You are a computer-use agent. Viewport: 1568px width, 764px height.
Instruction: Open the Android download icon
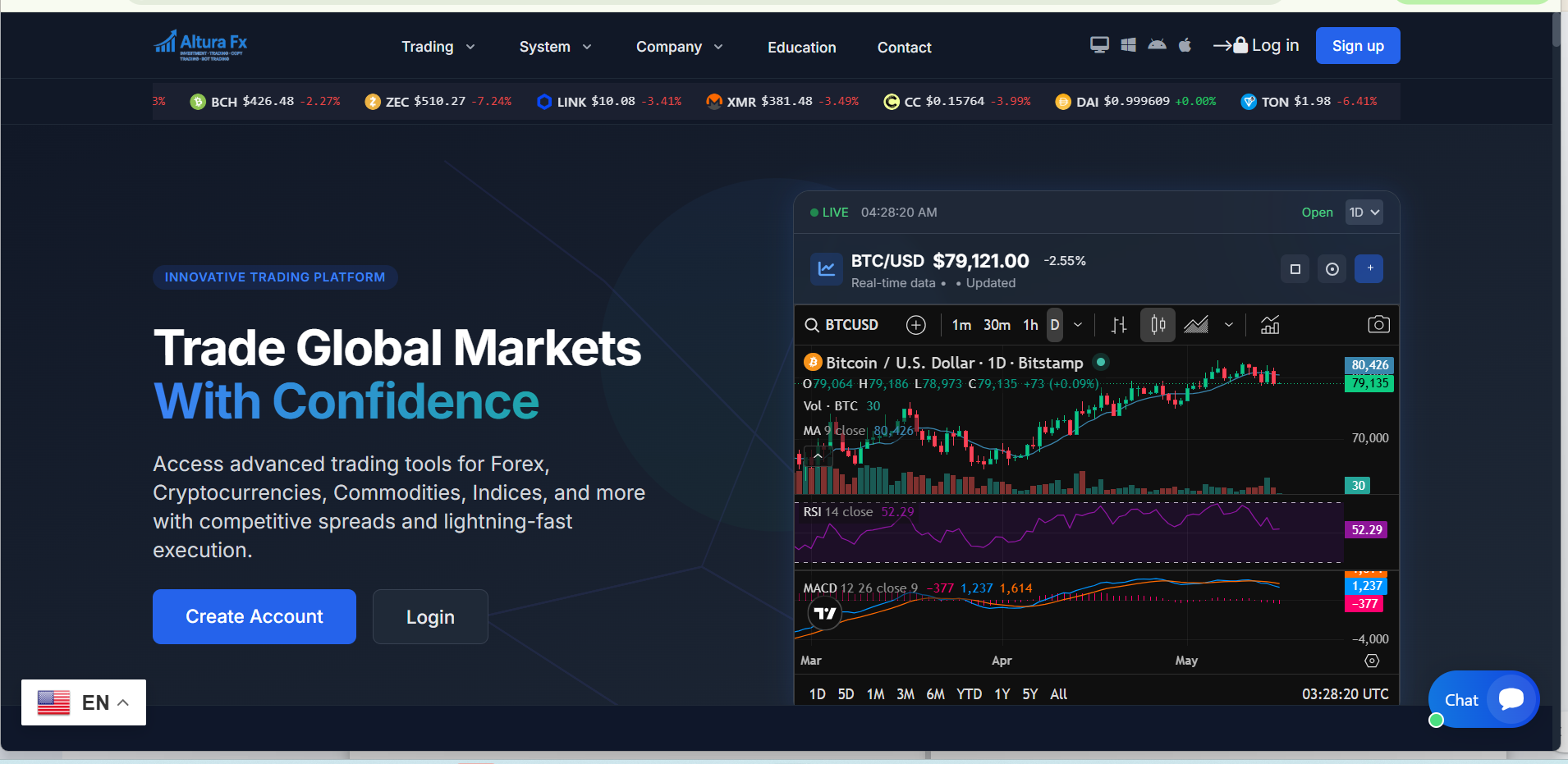click(1157, 44)
